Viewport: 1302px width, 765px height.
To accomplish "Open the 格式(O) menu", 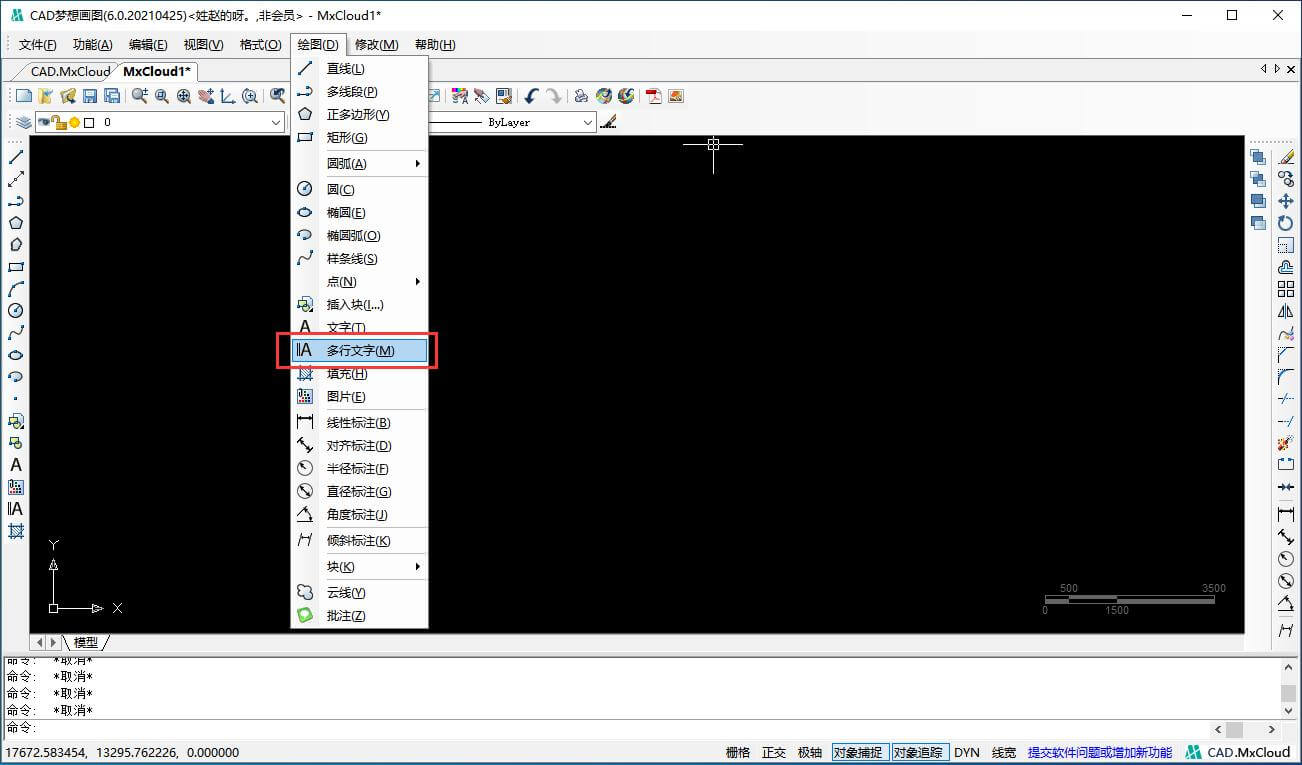I will coord(260,44).
